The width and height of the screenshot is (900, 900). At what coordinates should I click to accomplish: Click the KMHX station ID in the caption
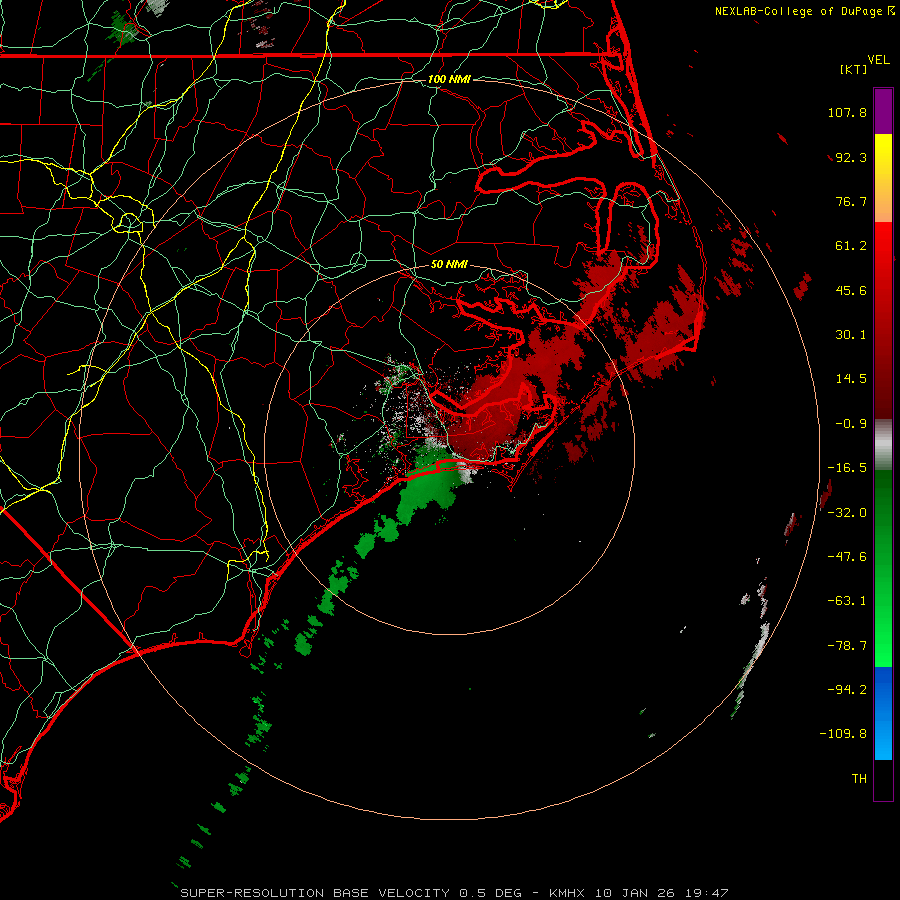coord(567,893)
